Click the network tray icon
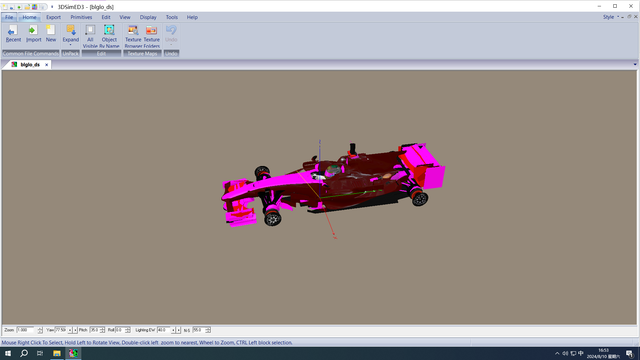This screenshot has height=360, width=640. click(573, 353)
